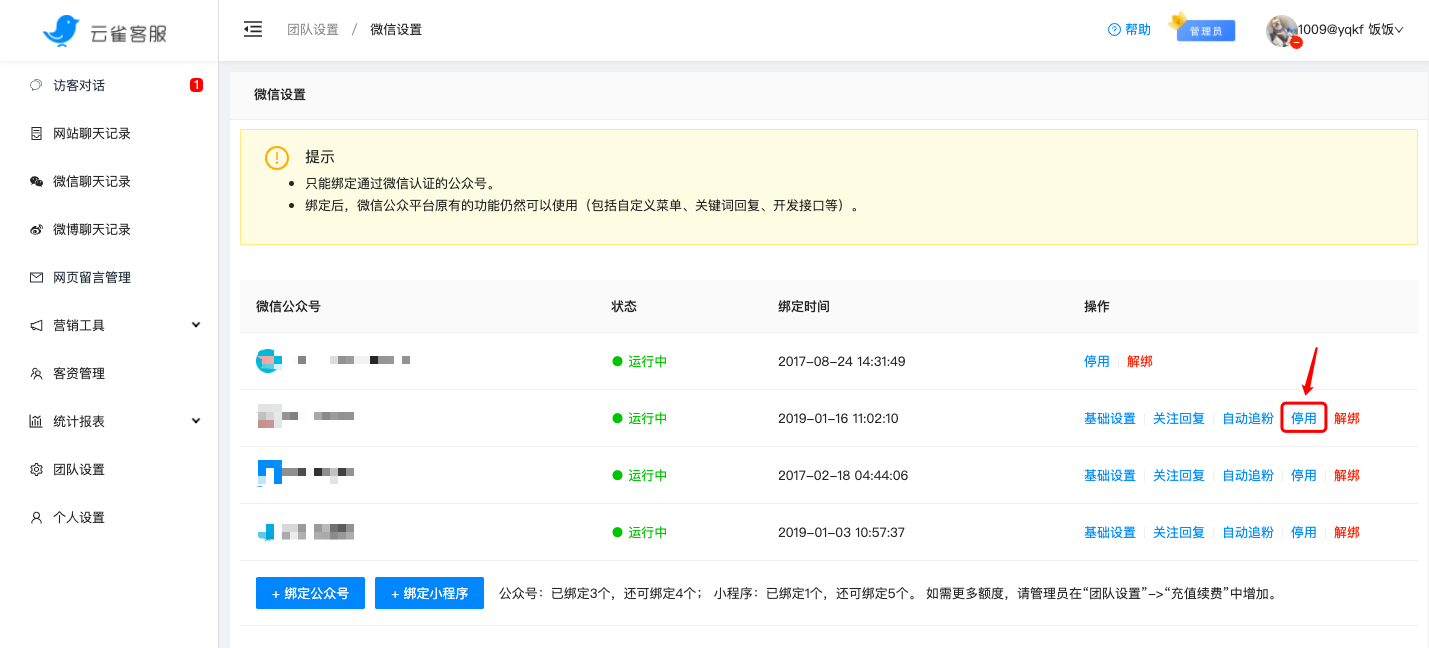
Task: Click the 管理员 badge near the avatar
Action: click(x=1207, y=29)
